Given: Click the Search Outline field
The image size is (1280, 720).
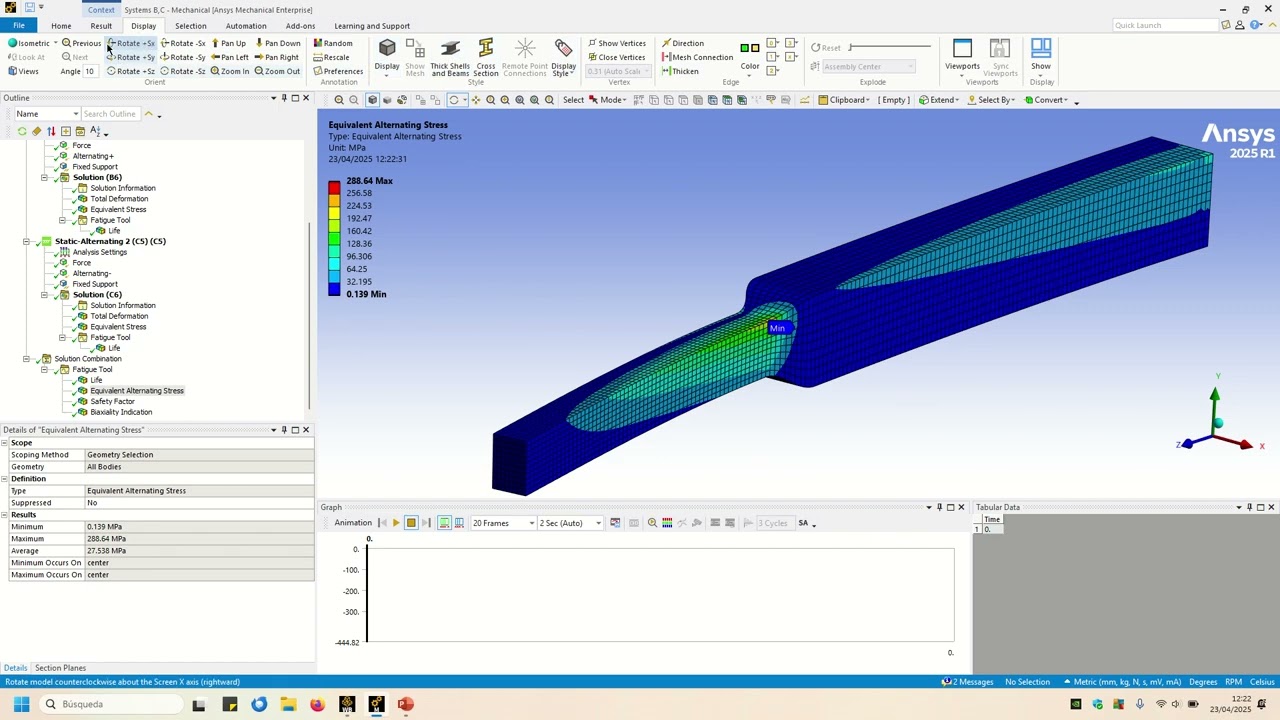Looking at the screenshot, I should click(110, 114).
